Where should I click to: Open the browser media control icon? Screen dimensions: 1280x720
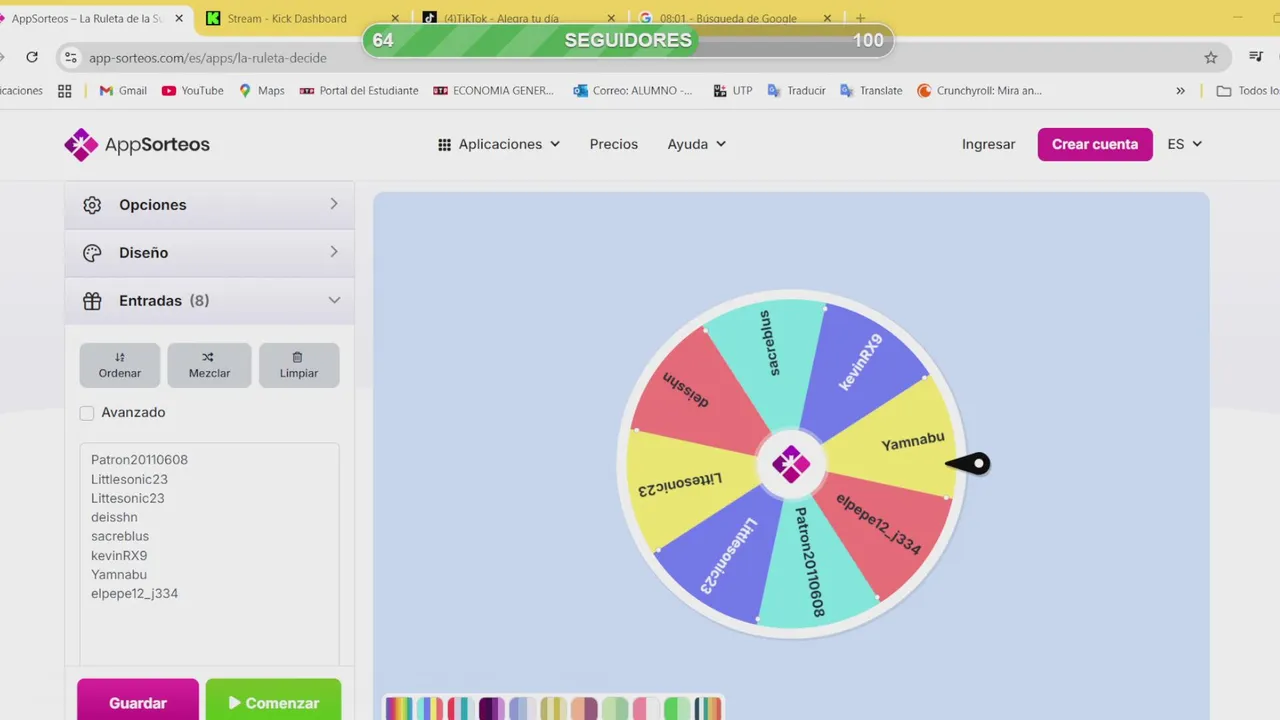[x=1256, y=57]
